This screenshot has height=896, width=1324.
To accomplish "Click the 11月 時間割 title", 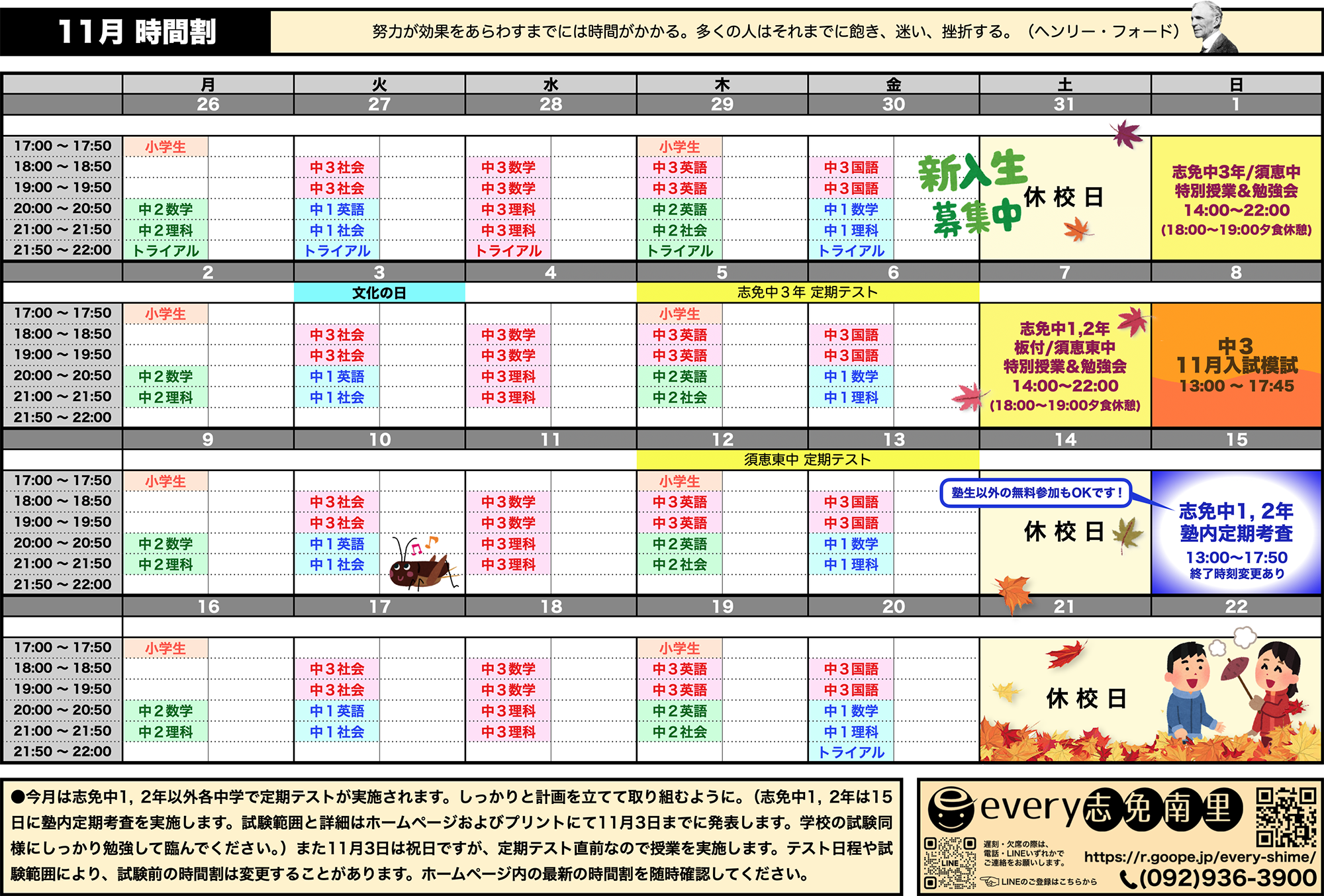I will [x=137, y=31].
